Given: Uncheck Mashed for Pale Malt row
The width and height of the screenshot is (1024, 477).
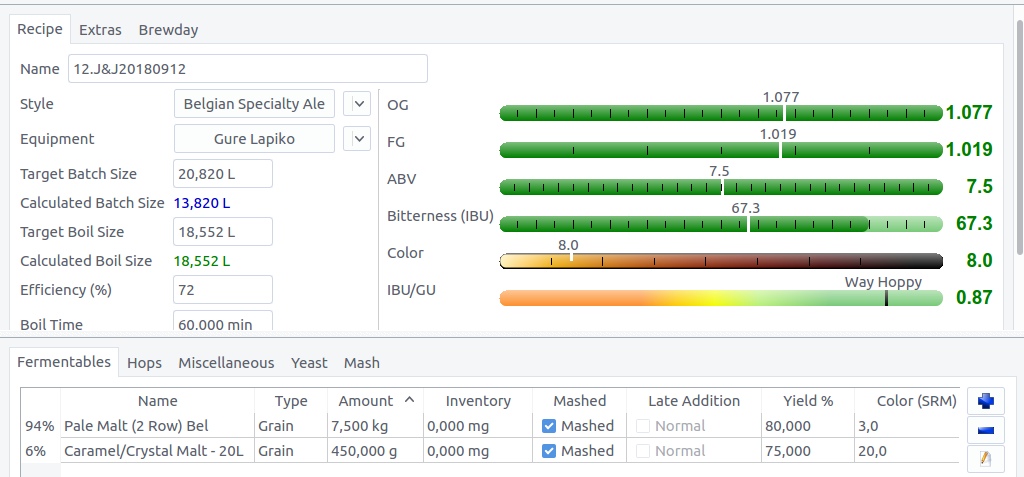Looking at the screenshot, I should [549, 426].
